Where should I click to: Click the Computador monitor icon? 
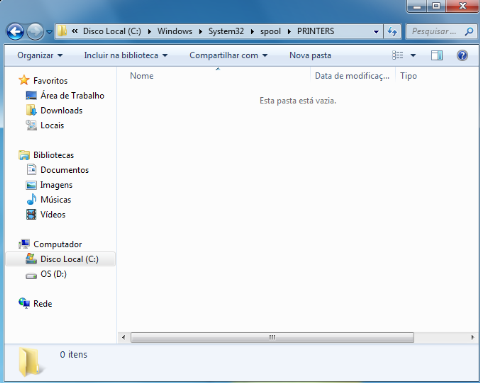pos(24,244)
